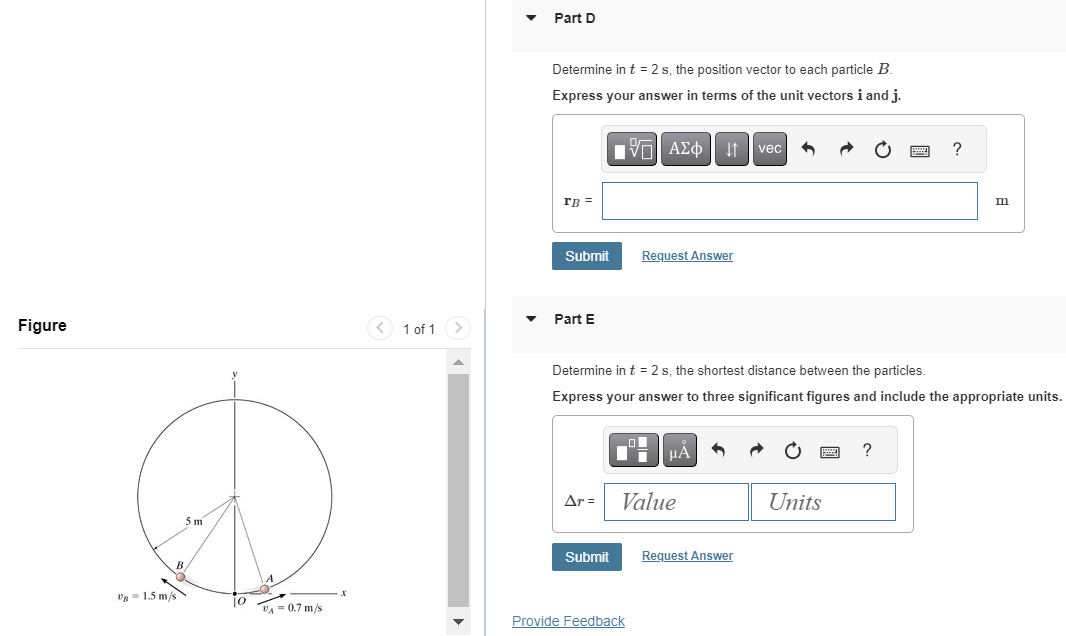Open the keyboard shortcuts helper
The height and width of the screenshot is (636, 1066).
(919, 148)
